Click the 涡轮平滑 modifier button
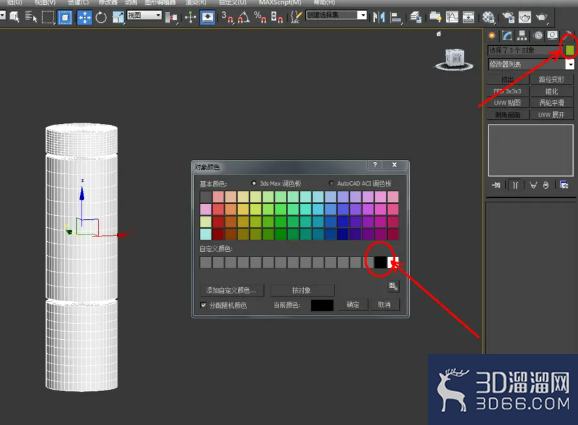Screen dimensions: 578x425 (552, 103)
